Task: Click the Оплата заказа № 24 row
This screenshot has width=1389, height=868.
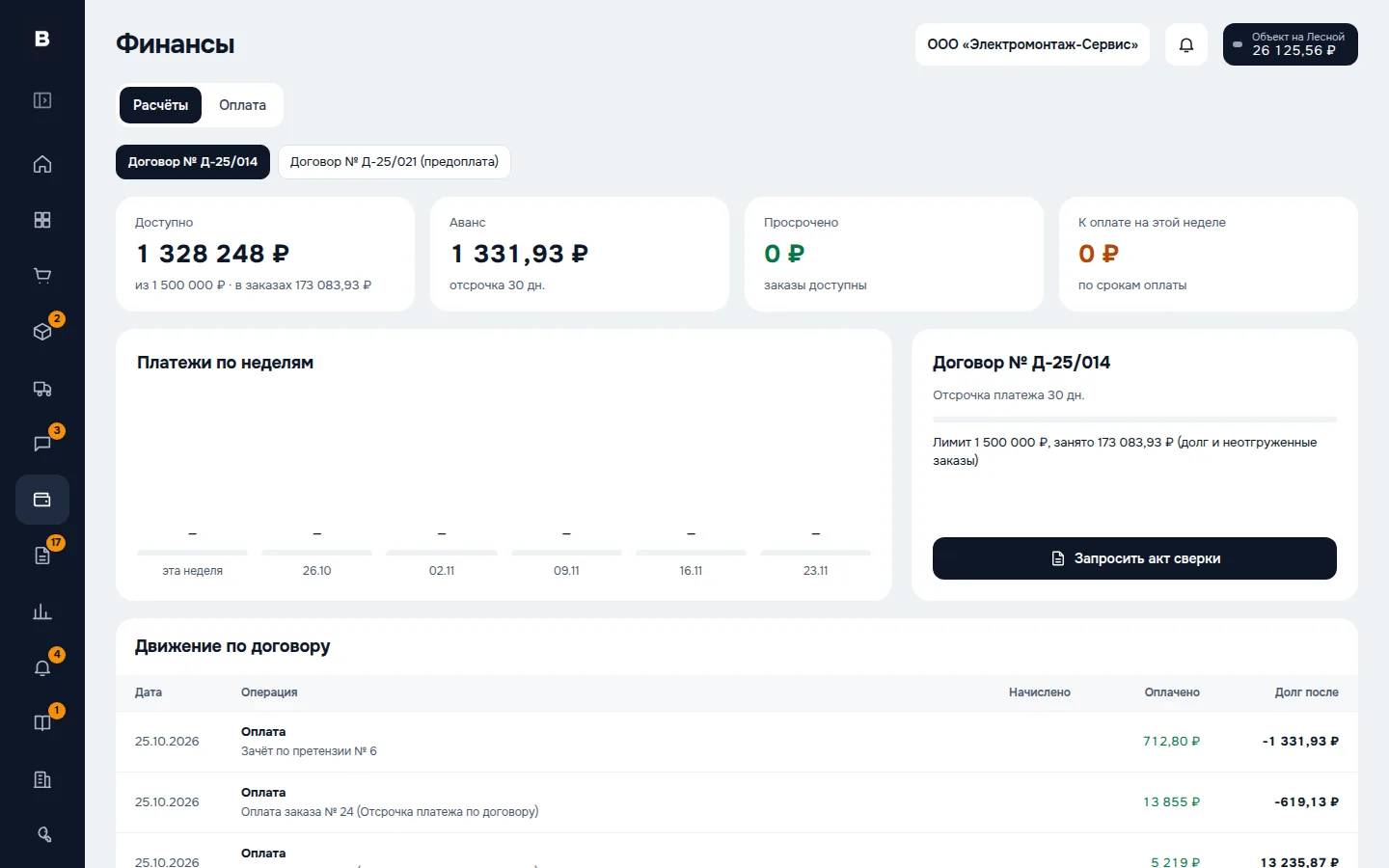Action: click(737, 802)
